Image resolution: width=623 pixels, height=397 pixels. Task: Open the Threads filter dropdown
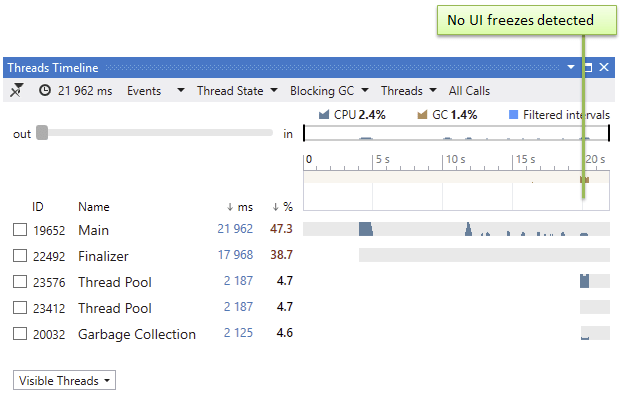tap(408, 91)
